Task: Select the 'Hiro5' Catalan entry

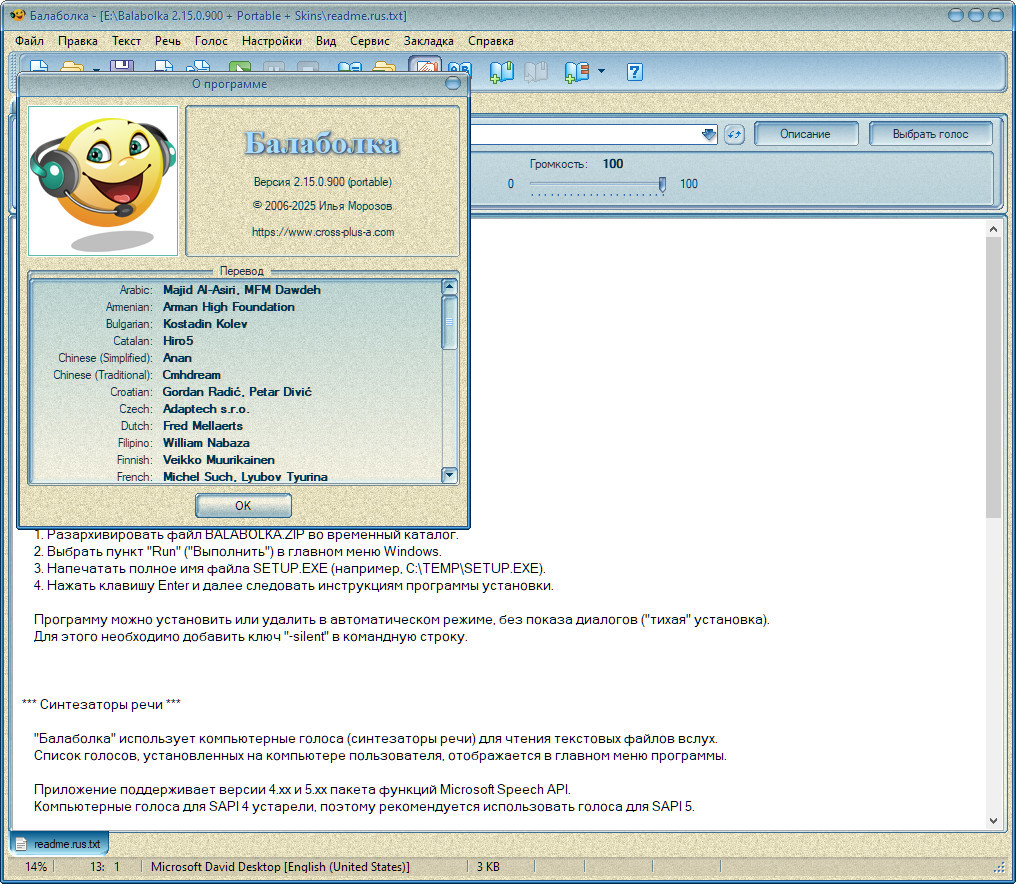Action: pyautogui.click(x=178, y=341)
